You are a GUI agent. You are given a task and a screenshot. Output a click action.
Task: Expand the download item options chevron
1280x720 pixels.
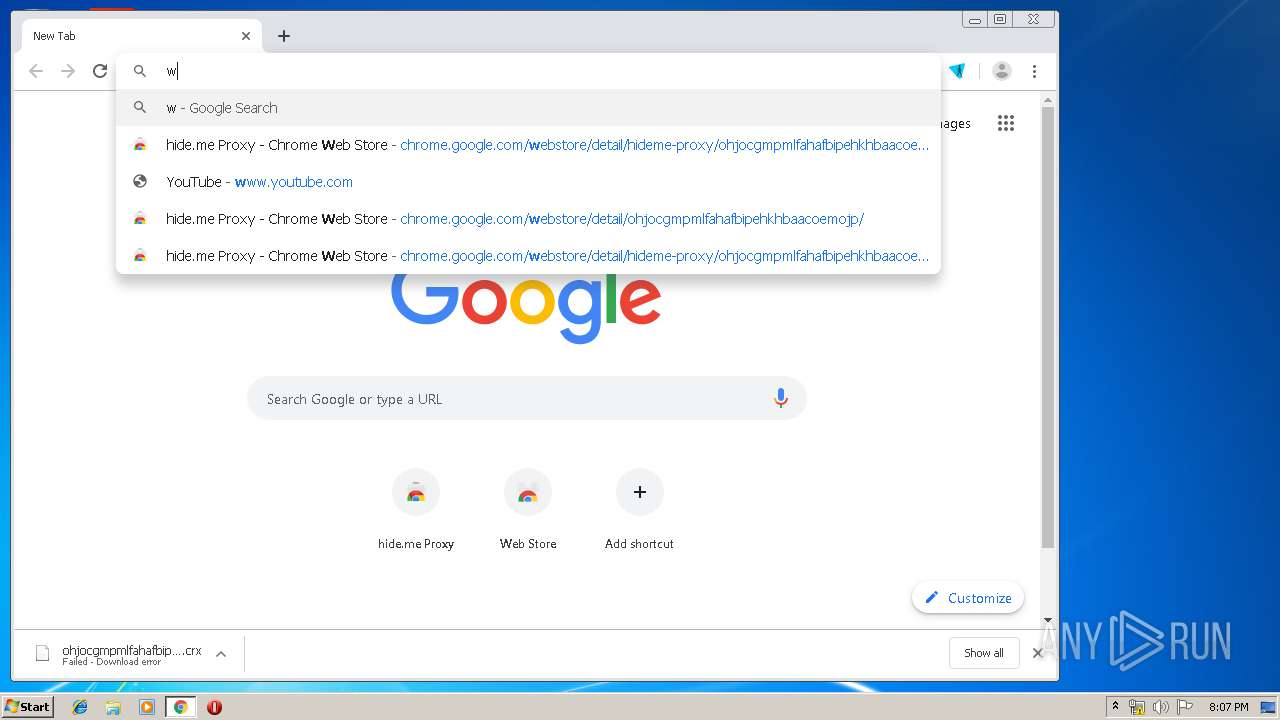pos(221,654)
